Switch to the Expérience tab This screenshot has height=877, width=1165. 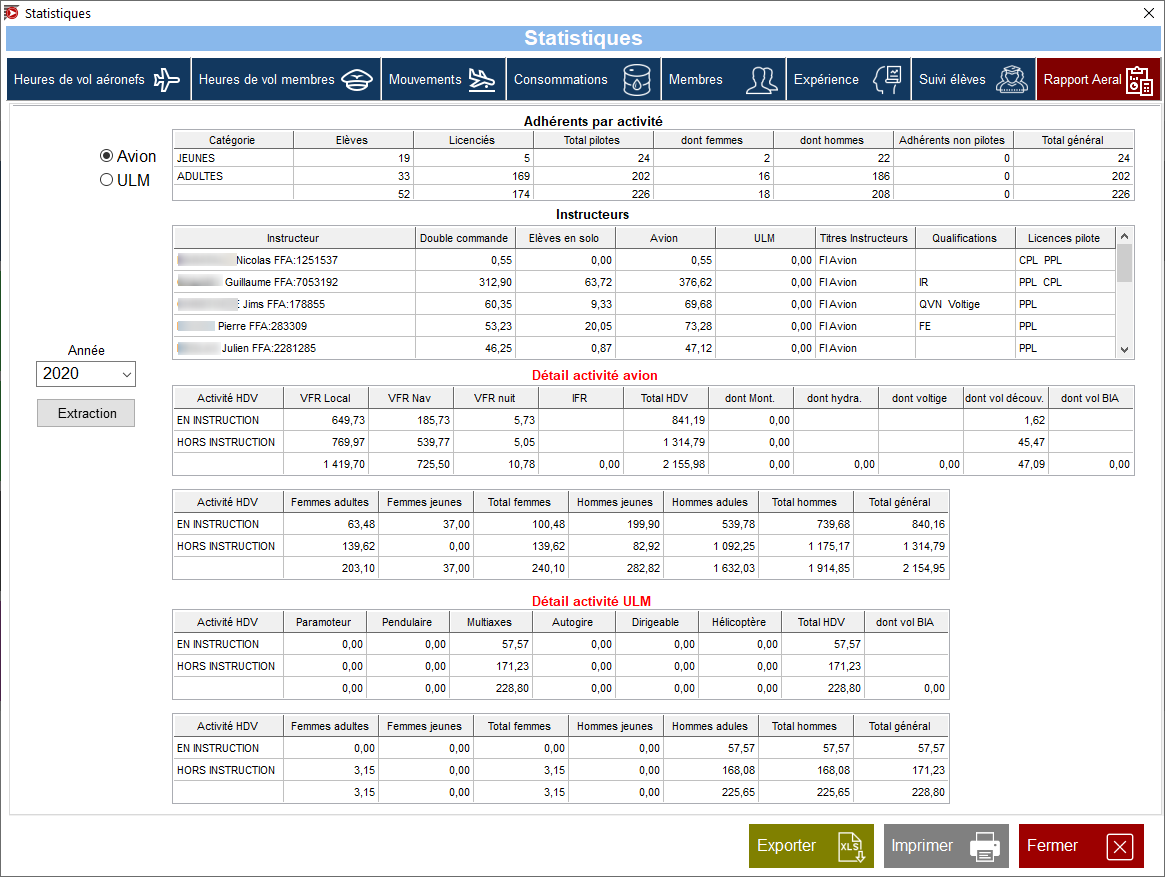click(848, 80)
